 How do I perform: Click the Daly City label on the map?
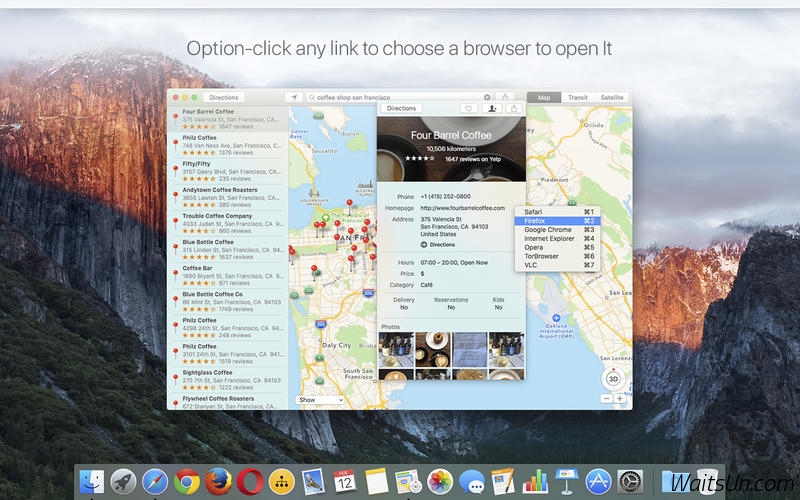pyautogui.click(x=336, y=345)
